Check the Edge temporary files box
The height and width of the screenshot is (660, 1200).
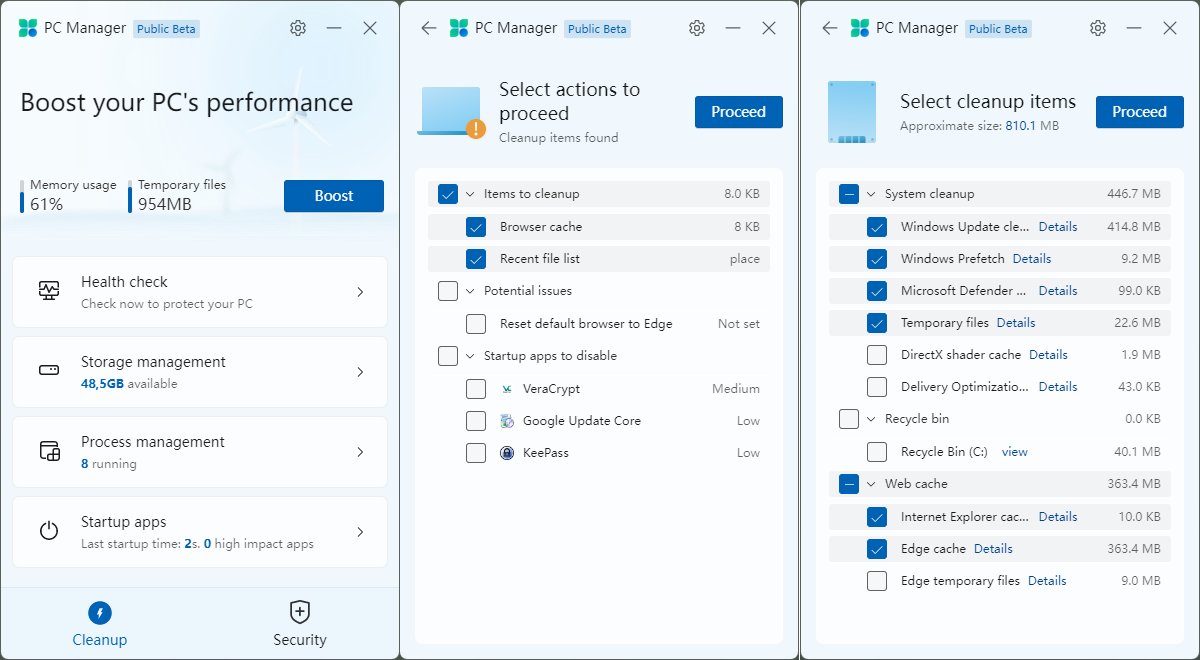click(x=877, y=580)
